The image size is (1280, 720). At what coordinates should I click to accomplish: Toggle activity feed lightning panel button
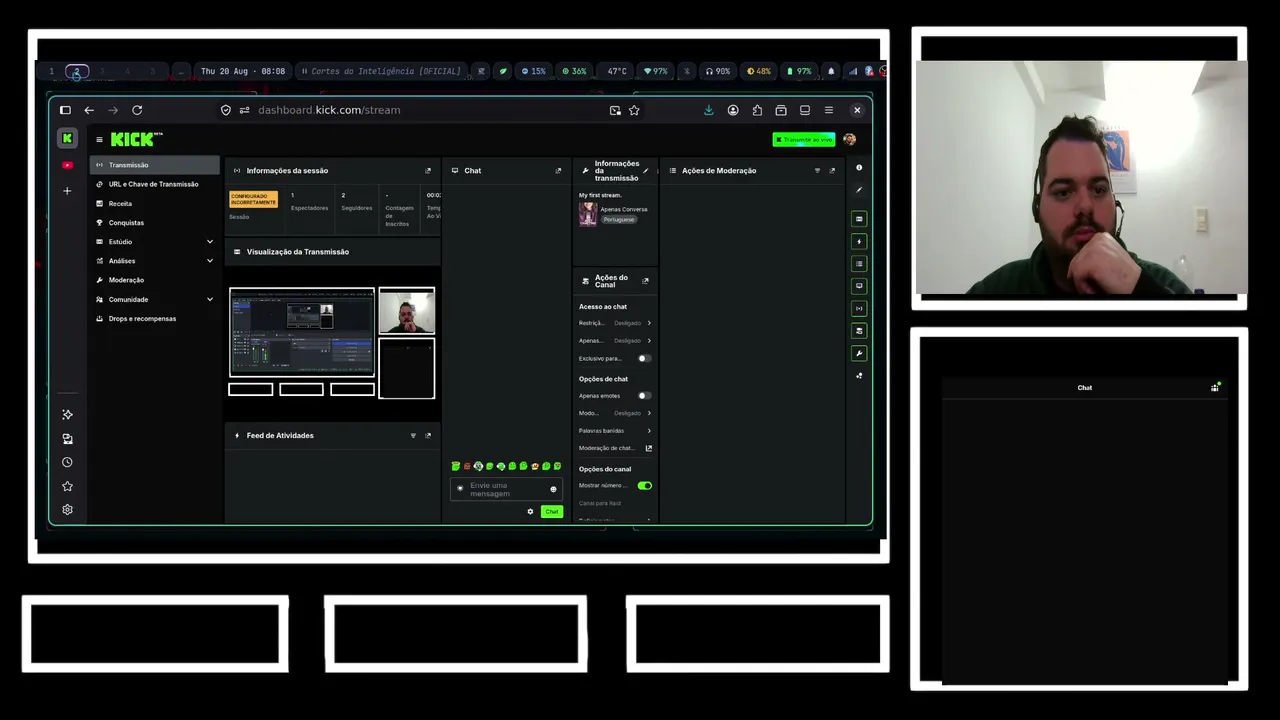(x=859, y=241)
